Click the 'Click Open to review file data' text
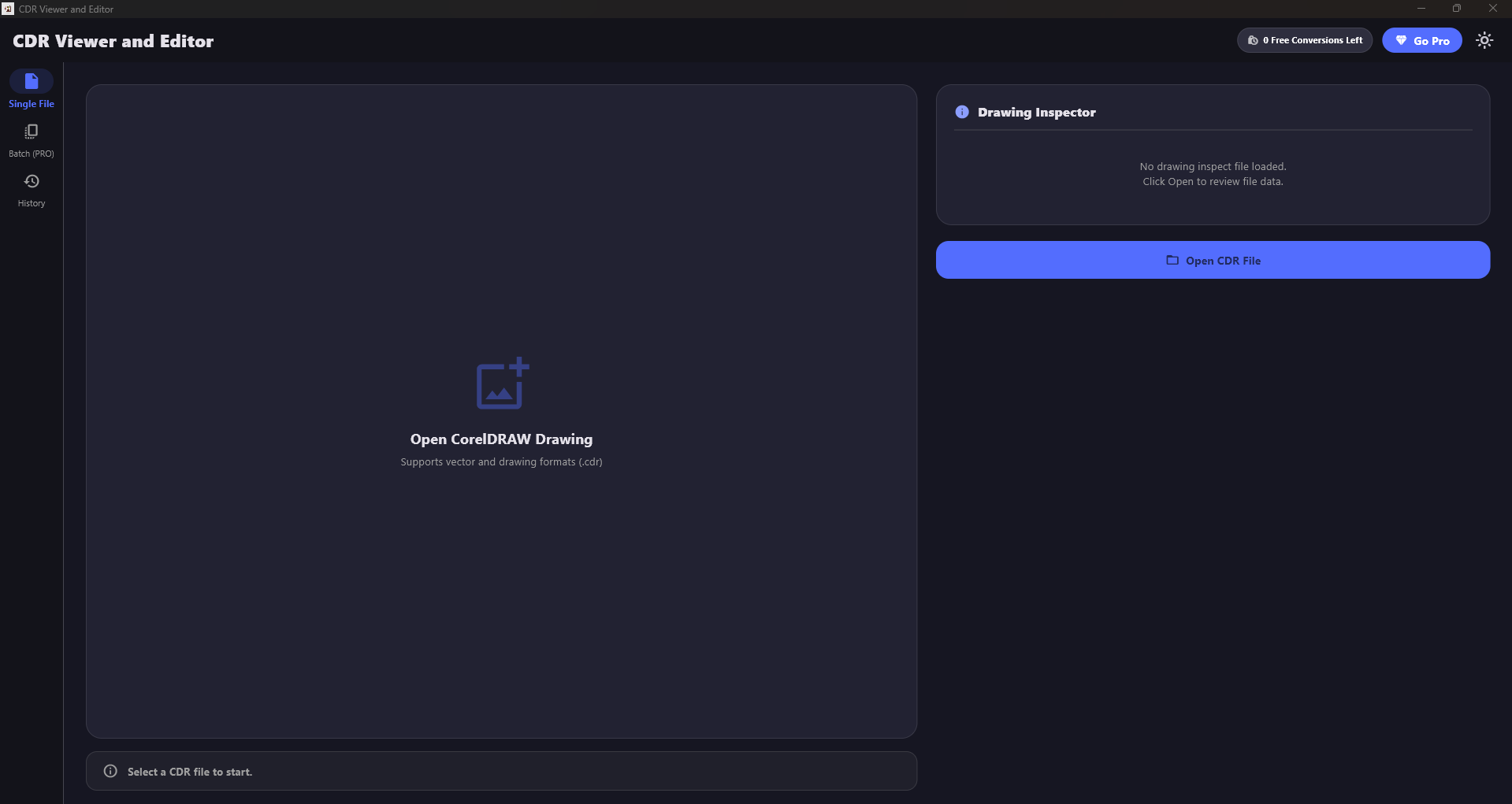The height and width of the screenshot is (804, 1512). coord(1213,182)
